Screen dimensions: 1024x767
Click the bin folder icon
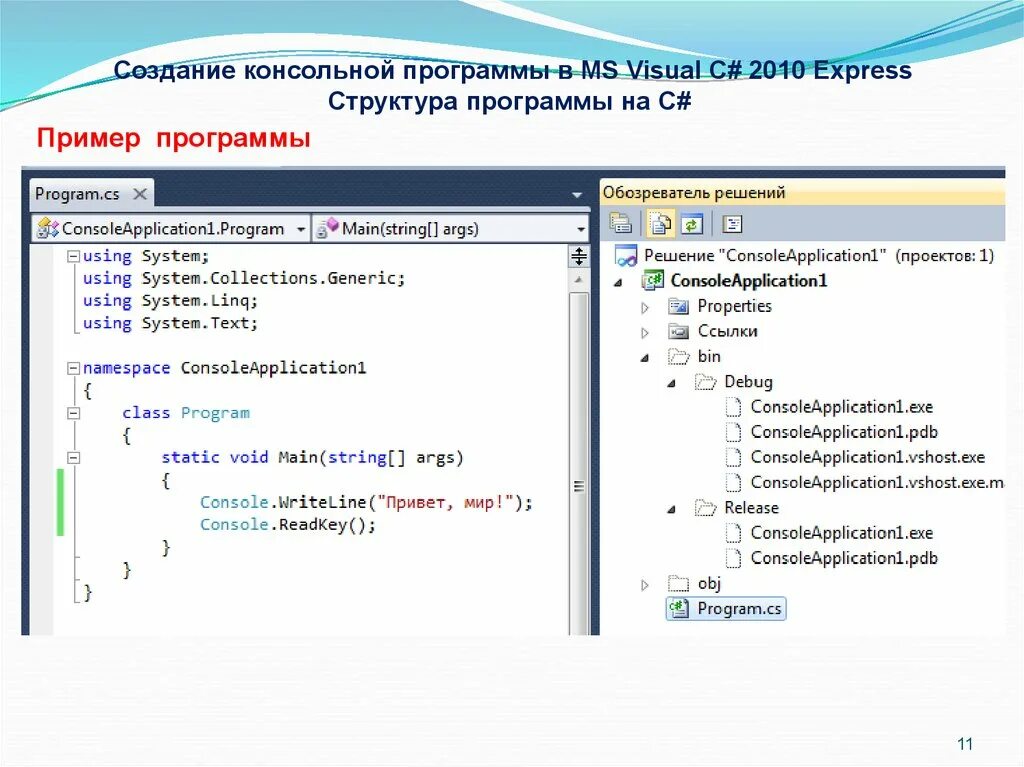click(679, 357)
